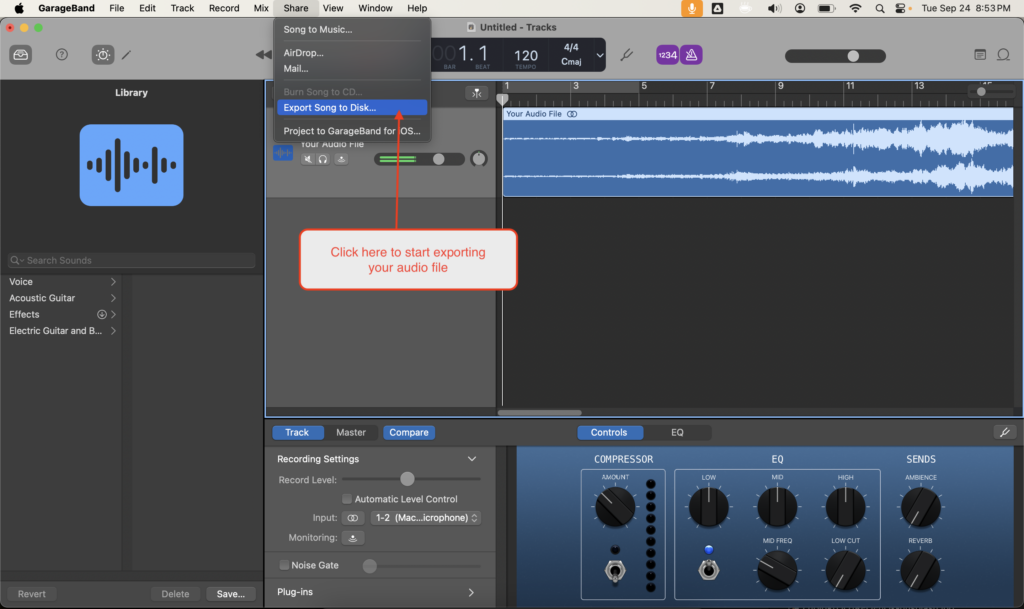This screenshot has height=609, width=1024.
Task: Enable the Automatic Level Control checkbox
Action: pyautogui.click(x=347, y=499)
